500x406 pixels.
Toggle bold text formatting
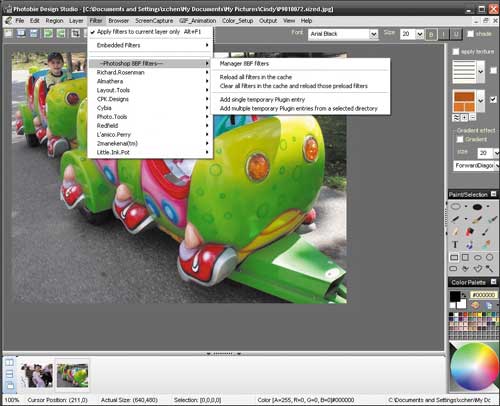pyautogui.click(x=431, y=34)
